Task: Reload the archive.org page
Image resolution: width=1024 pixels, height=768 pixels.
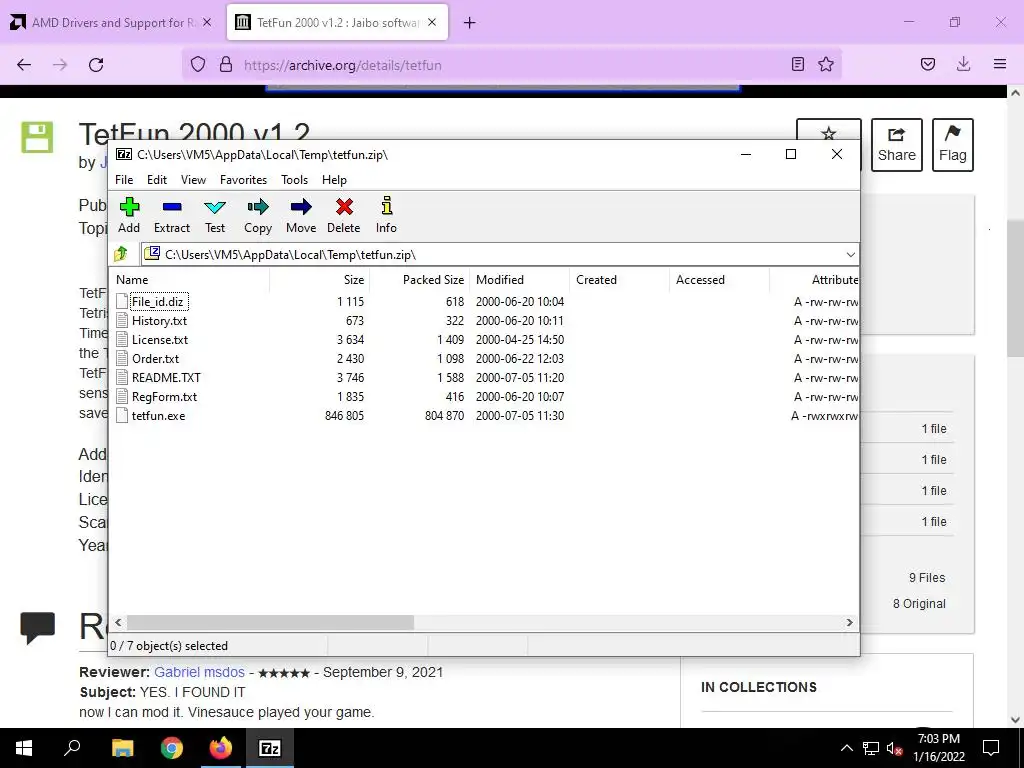Action: tap(96, 65)
